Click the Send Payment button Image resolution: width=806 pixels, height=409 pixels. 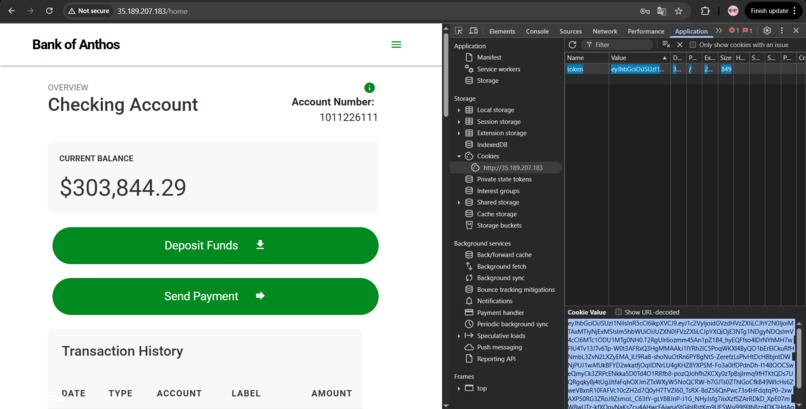coord(215,296)
